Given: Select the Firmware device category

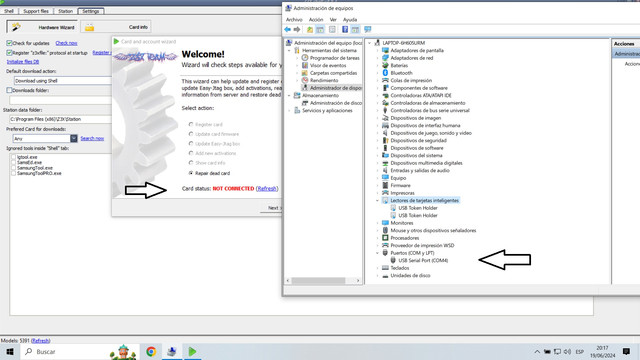Looking at the screenshot, I should (x=400, y=185).
